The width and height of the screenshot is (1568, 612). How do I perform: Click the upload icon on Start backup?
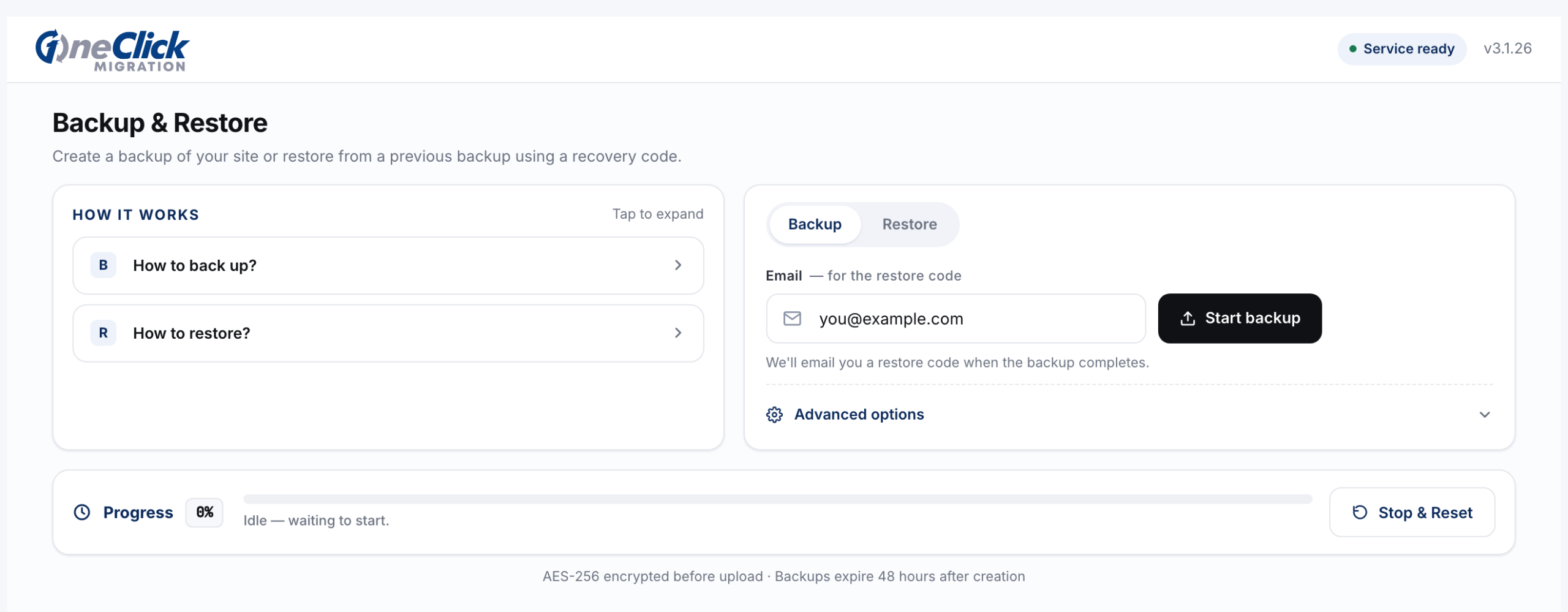pos(1188,319)
